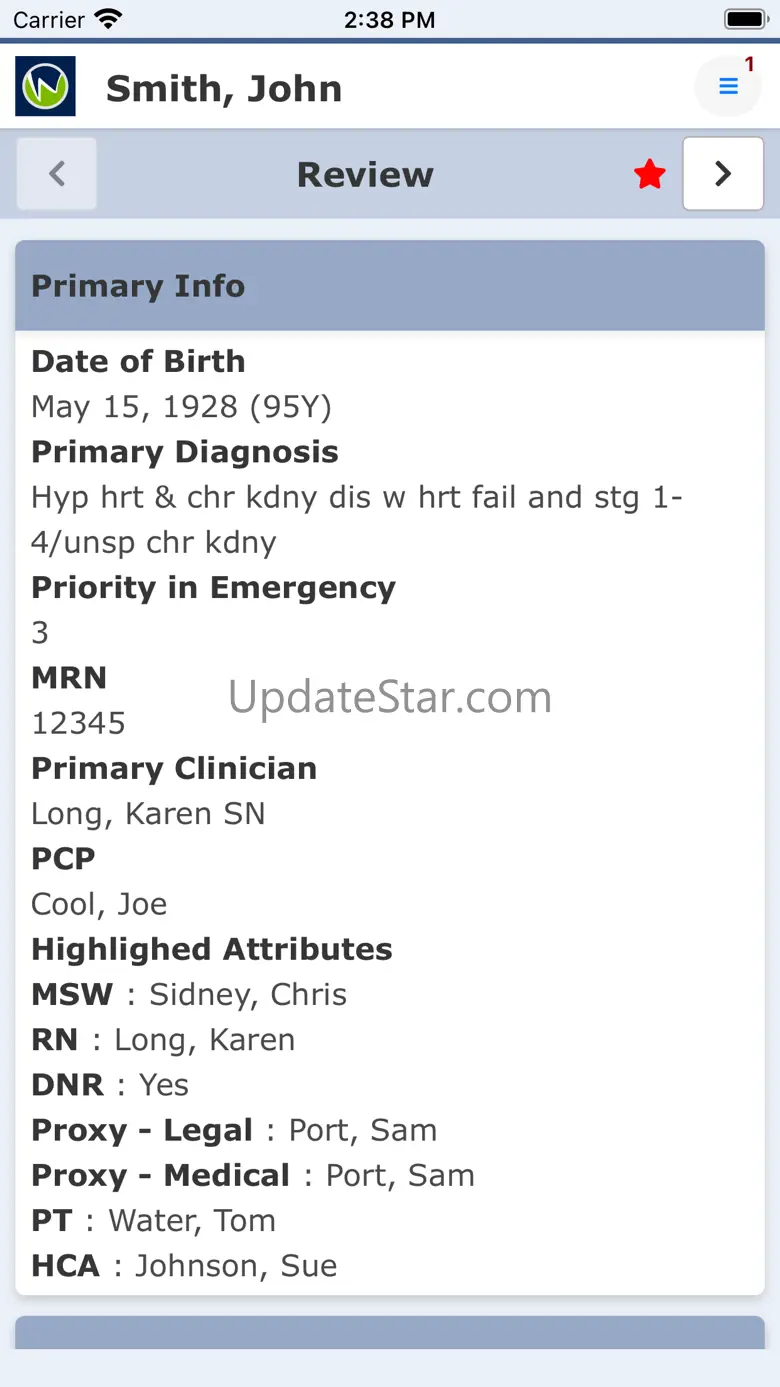Tap the 2:38 PM status bar clock
Viewport: 780px width, 1387px height.
389,19
